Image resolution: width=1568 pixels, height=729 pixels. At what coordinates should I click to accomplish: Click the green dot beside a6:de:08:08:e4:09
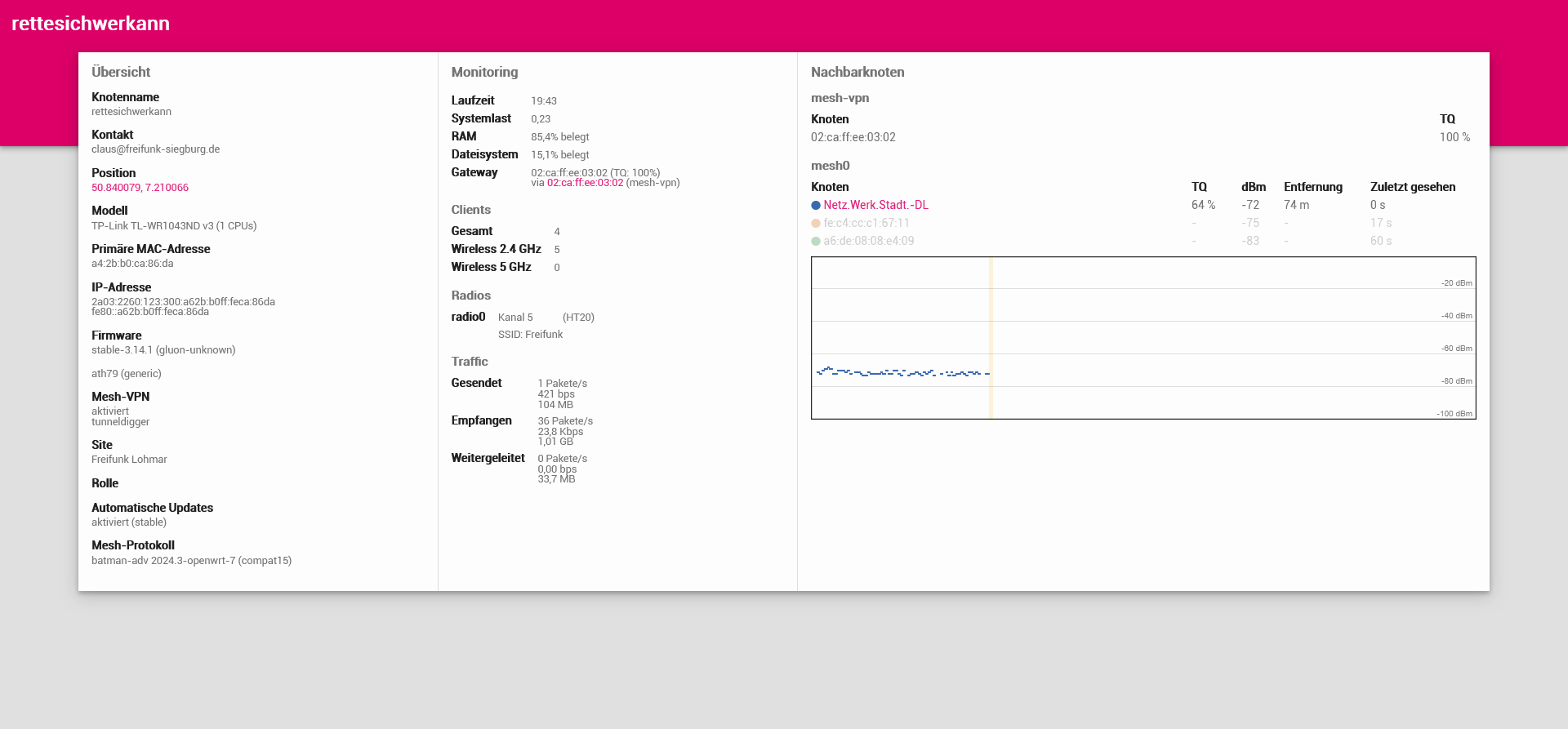pos(815,242)
